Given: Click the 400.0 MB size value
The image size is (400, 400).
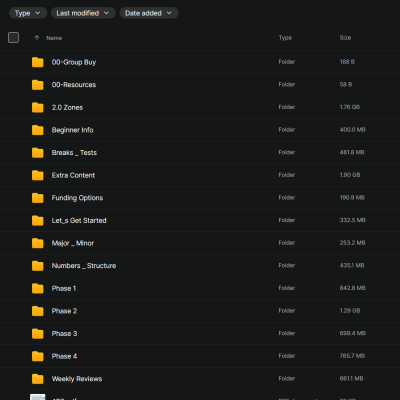Looking at the screenshot, I should tap(352, 129).
